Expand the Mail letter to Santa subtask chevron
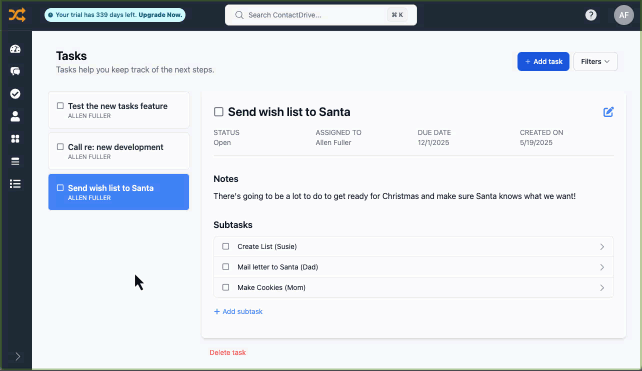Image resolution: width=642 pixels, height=371 pixels. (x=602, y=267)
